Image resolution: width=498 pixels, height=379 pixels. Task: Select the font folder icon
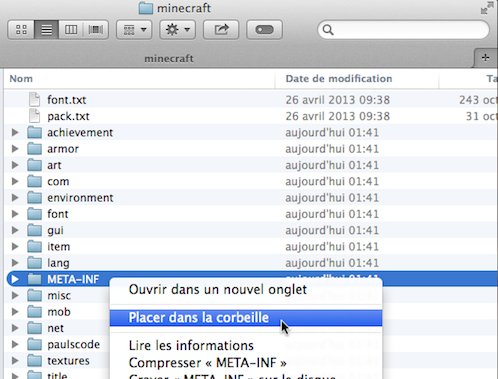(x=35, y=214)
